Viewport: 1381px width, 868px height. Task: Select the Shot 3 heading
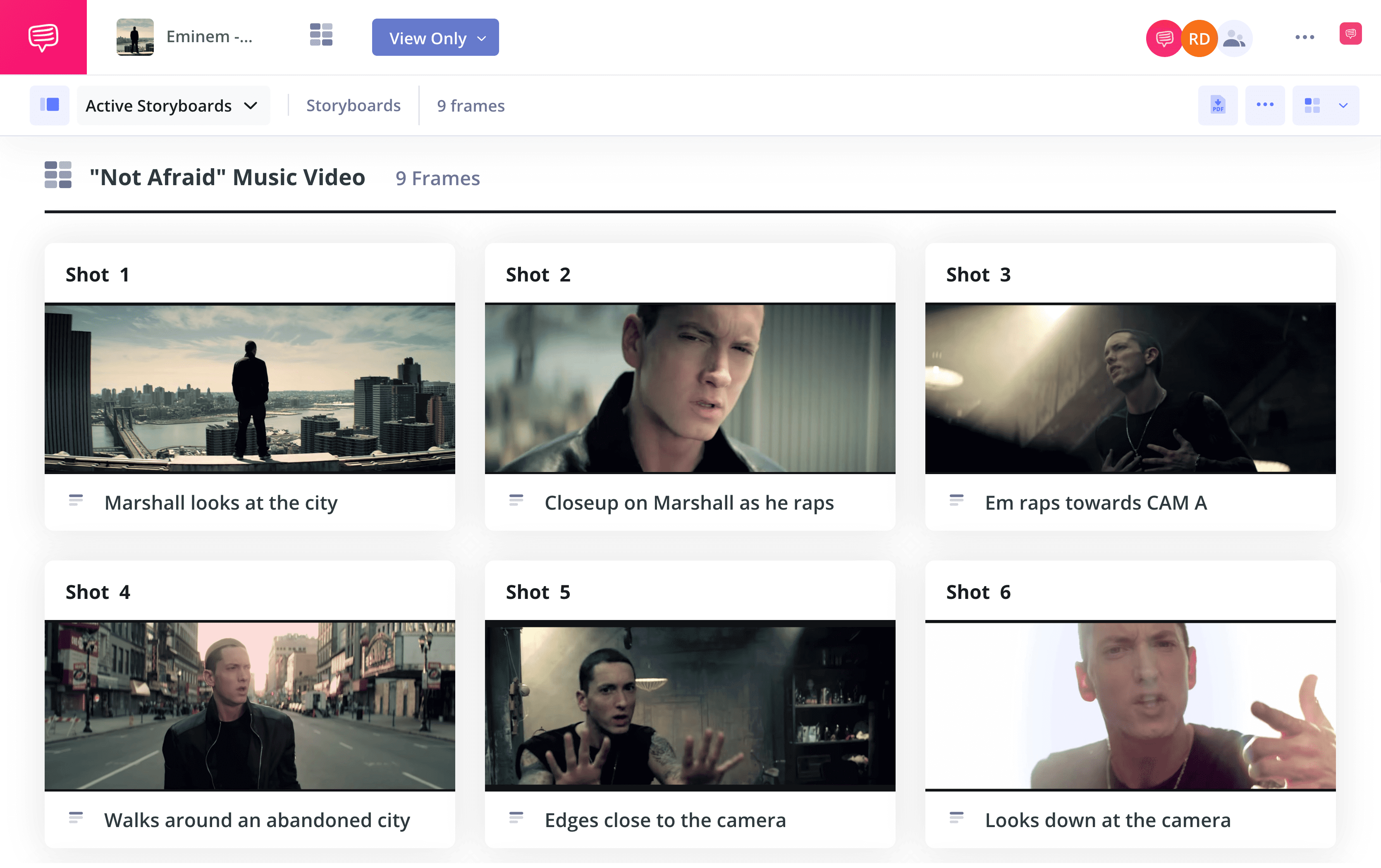click(x=978, y=274)
